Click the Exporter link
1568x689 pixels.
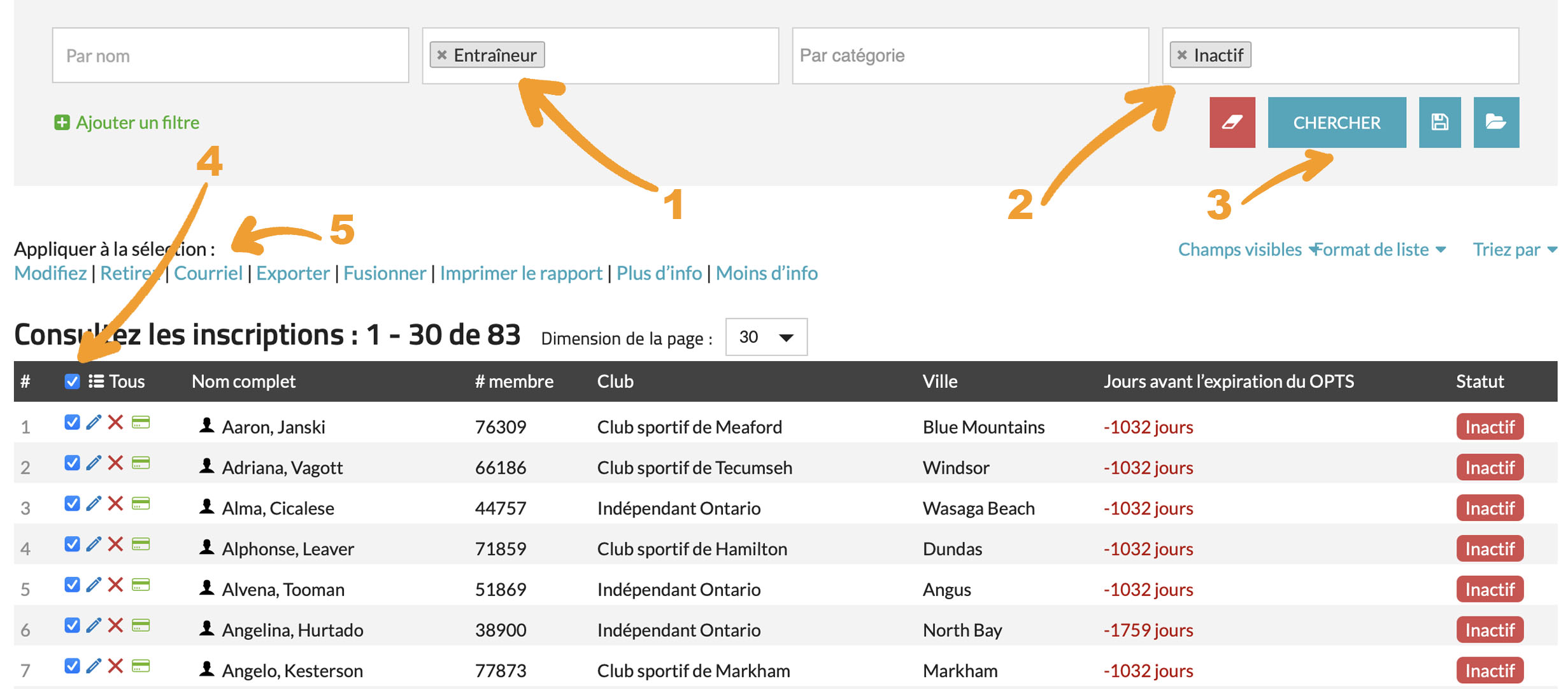(292, 273)
